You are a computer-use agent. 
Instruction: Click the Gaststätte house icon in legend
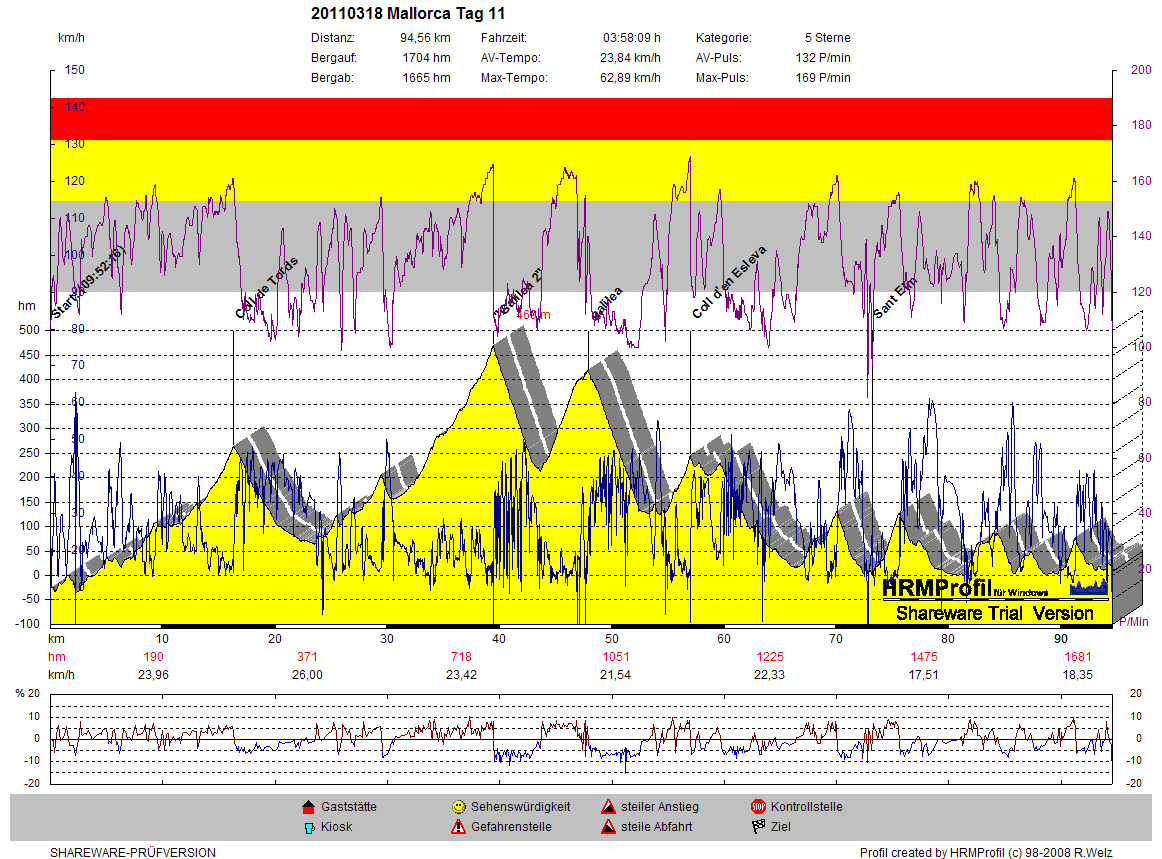click(308, 807)
